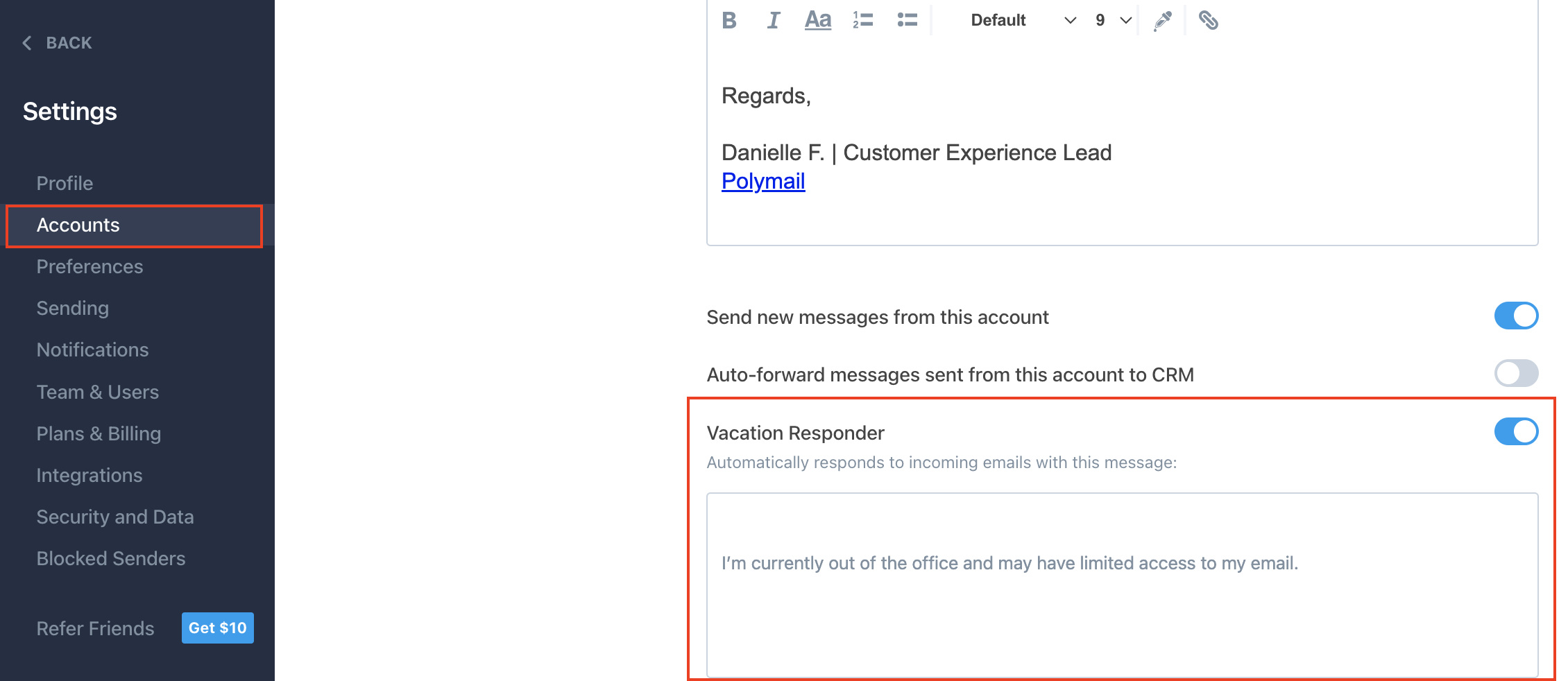
Task: Apply italic formatting to signature text
Action: point(773,21)
